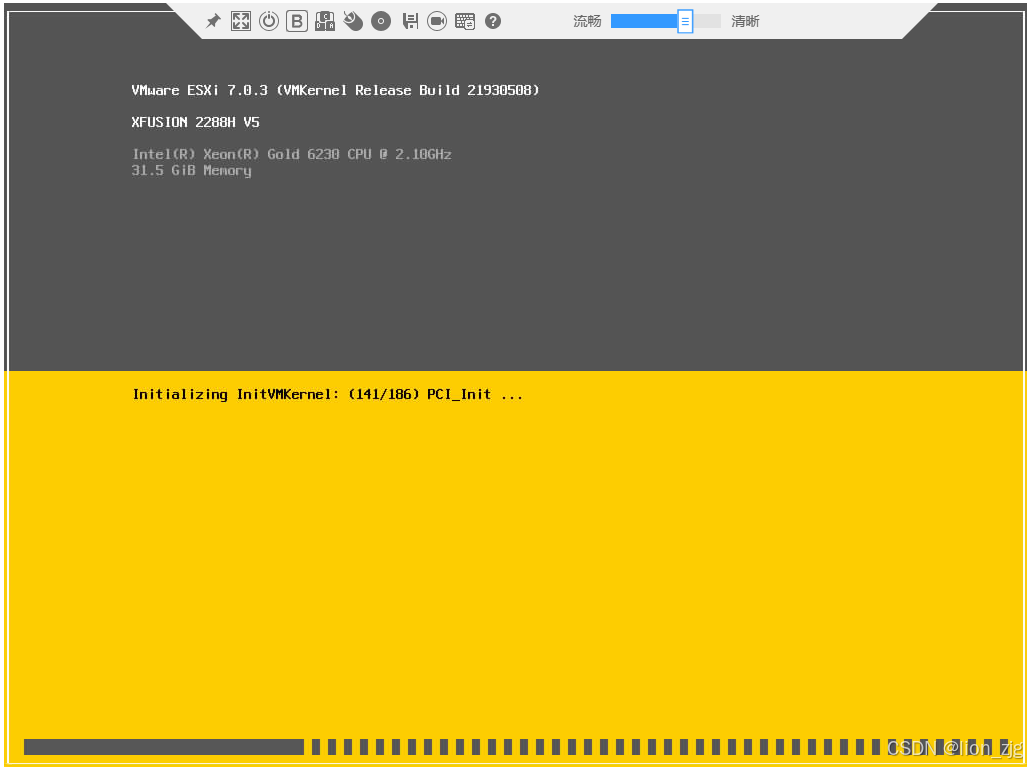Start screen video recording

coord(437,21)
